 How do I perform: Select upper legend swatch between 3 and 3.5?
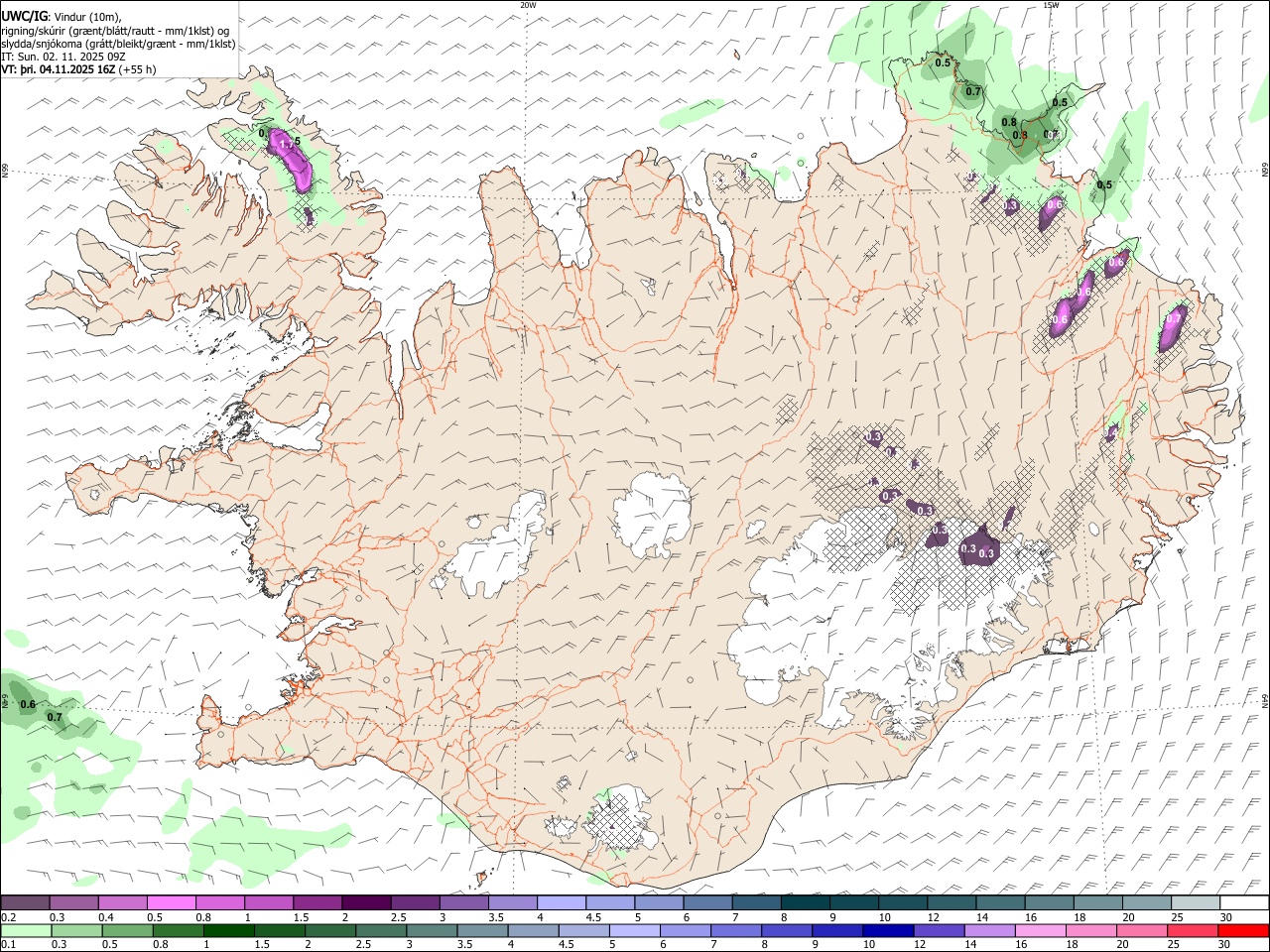(x=462, y=902)
